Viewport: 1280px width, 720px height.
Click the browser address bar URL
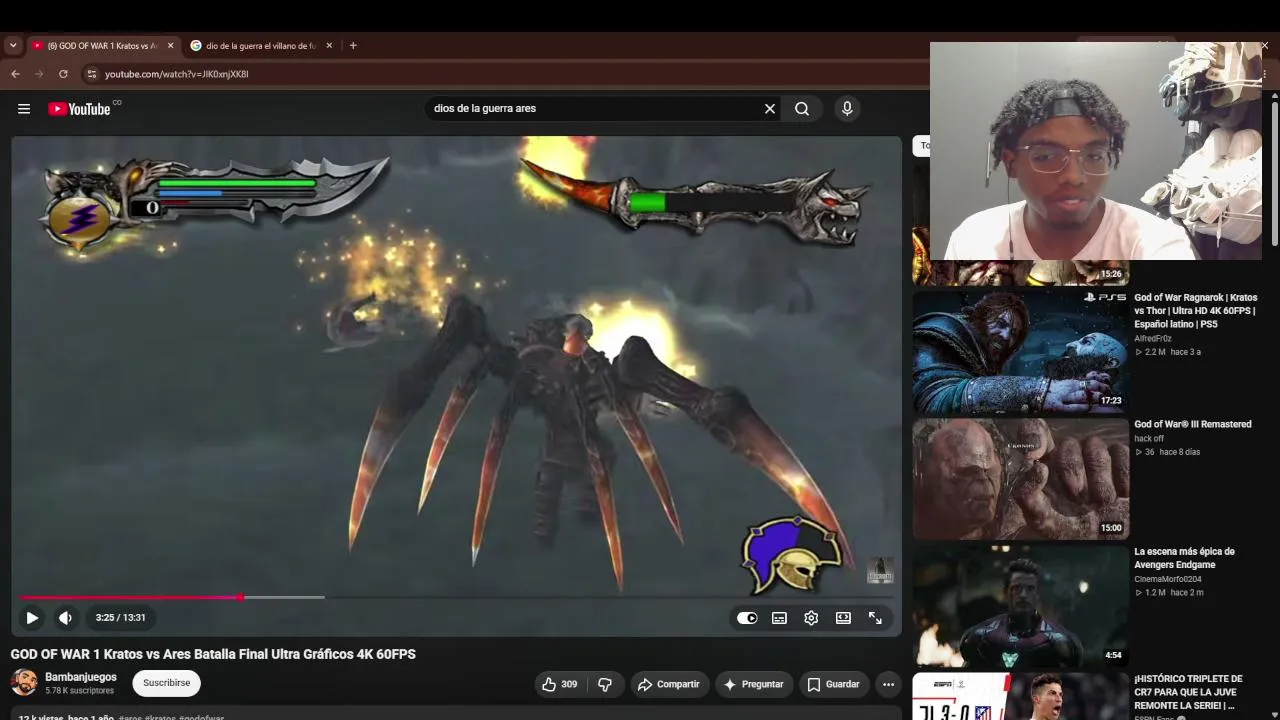point(177,74)
